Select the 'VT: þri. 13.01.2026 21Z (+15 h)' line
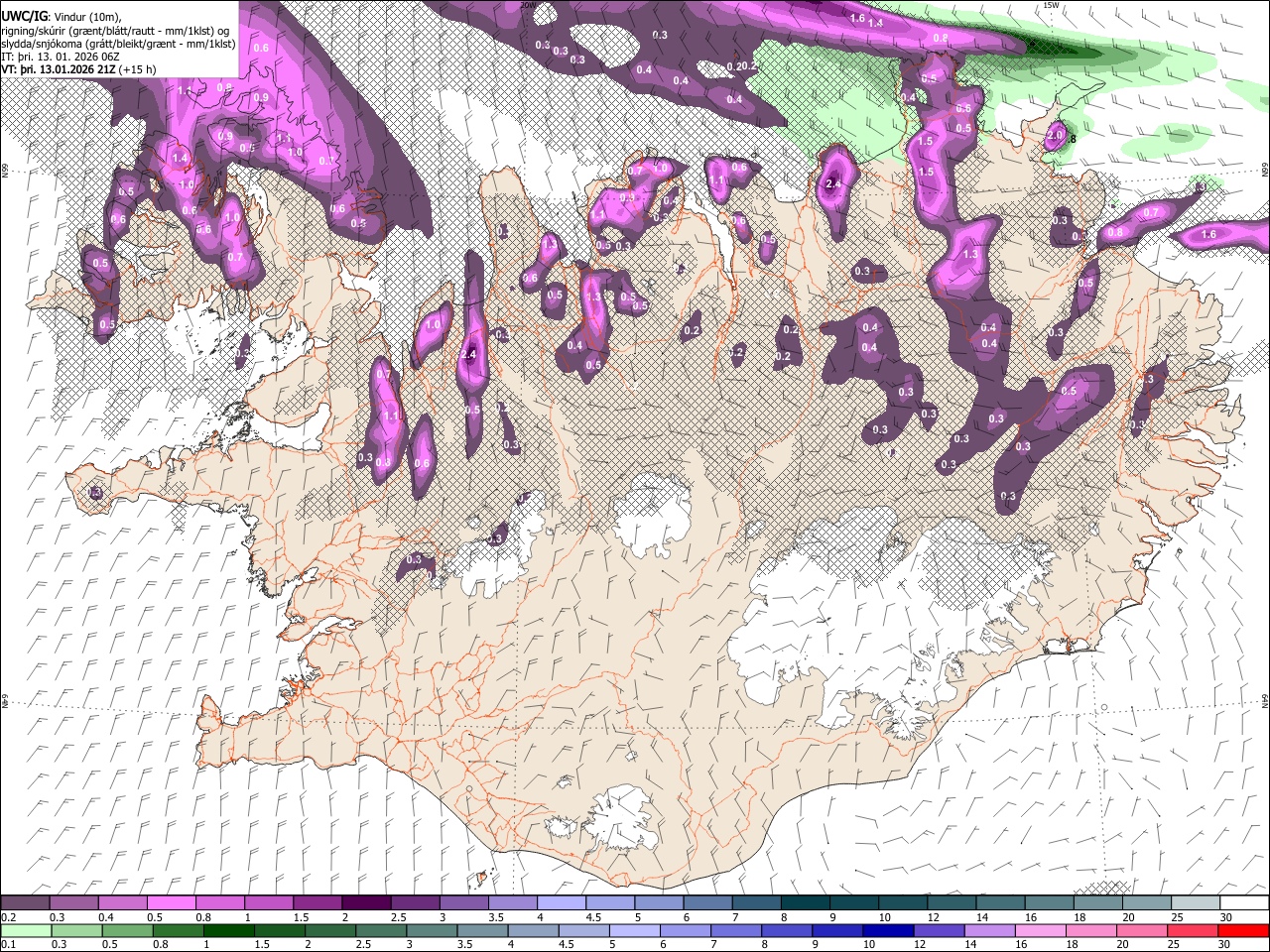 click(77, 70)
